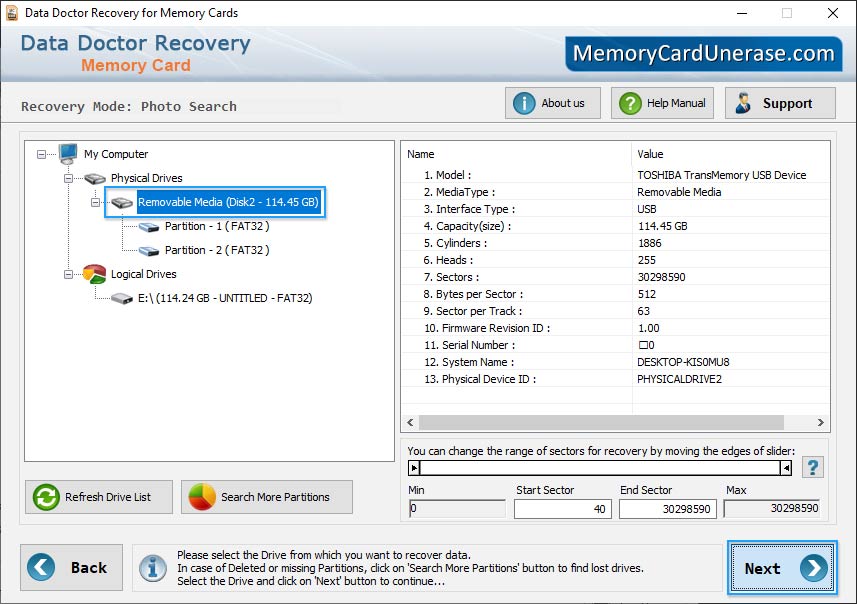Screen dimensions: 857x604
Task: Click the Max sector field
Action: (772, 508)
